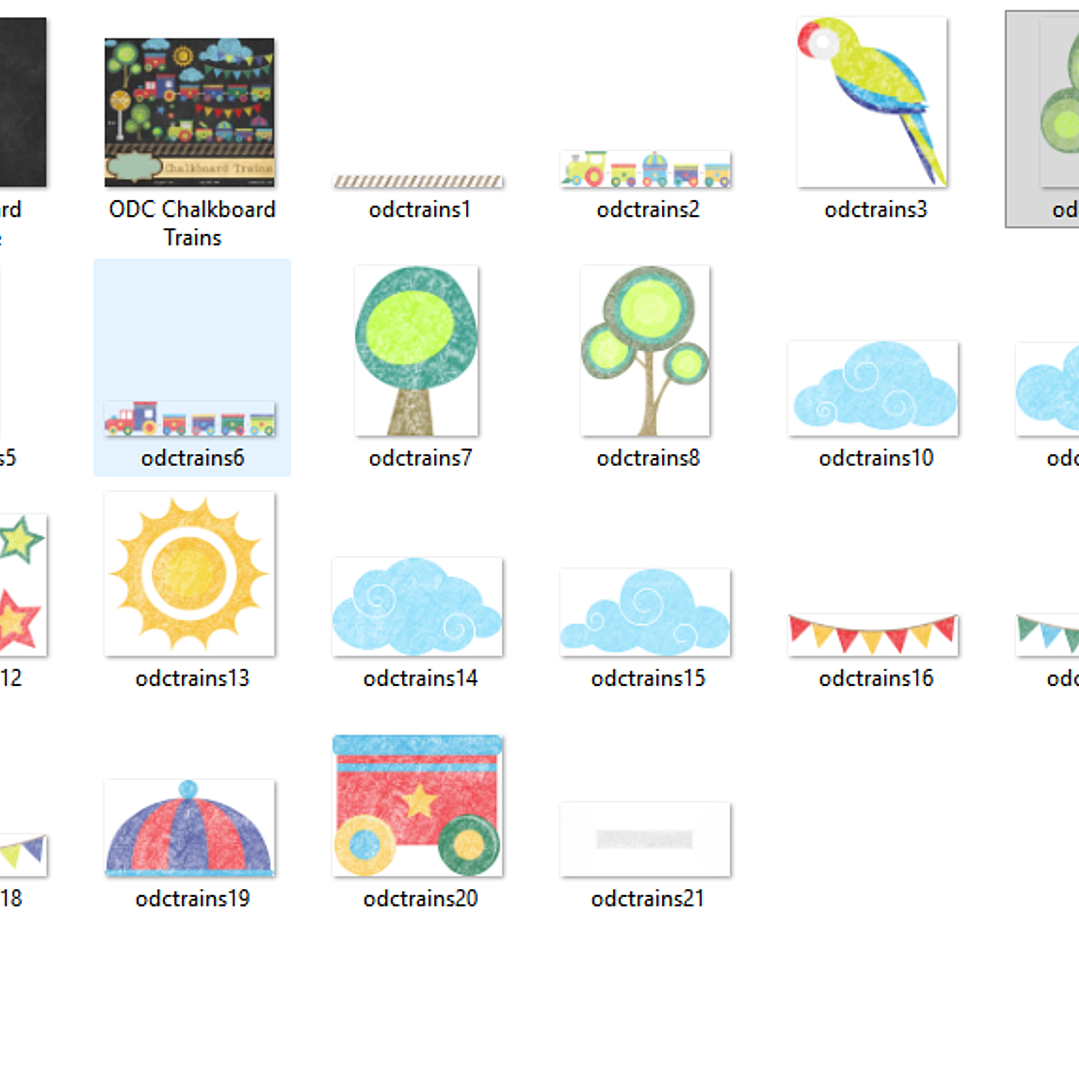Select the odctrains14 cloud image
Viewport: 1079px width, 1079px height.
pos(417,607)
